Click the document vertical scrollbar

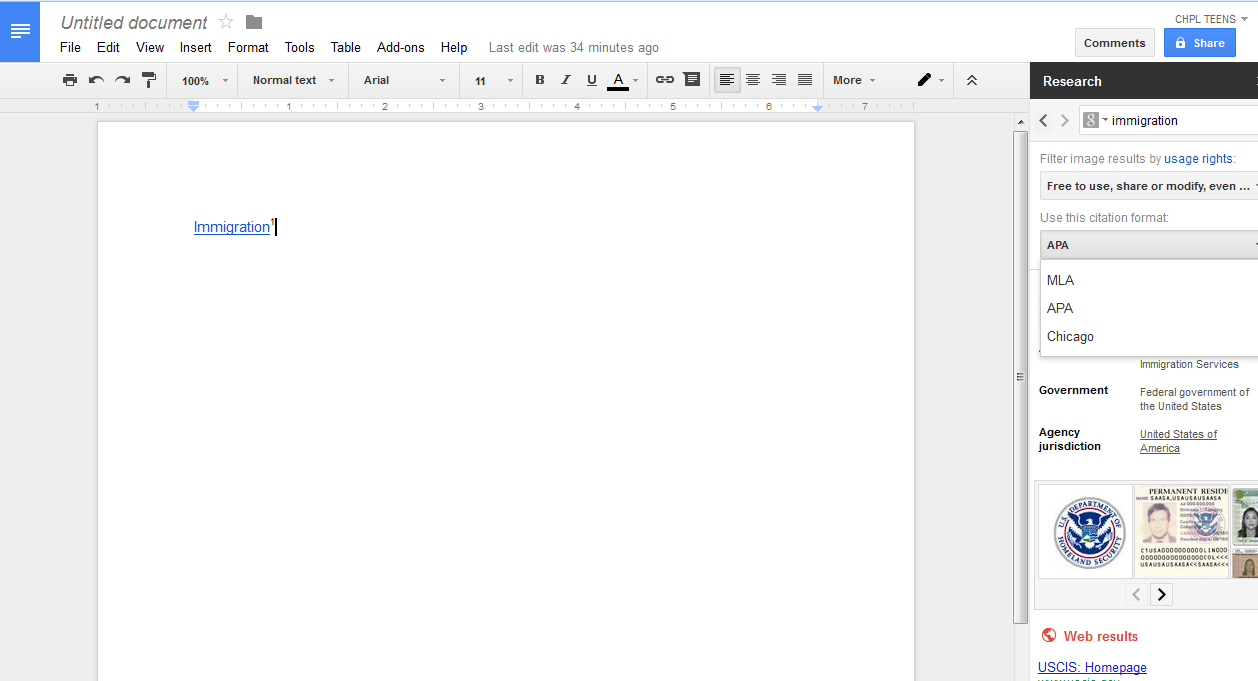(x=1020, y=377)
